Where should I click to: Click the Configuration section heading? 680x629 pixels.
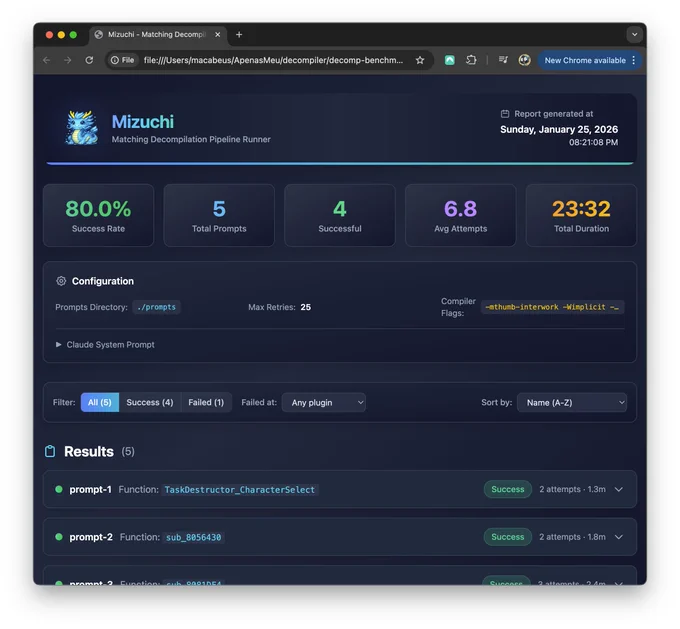pyautogui.click(x=103, y=281)
